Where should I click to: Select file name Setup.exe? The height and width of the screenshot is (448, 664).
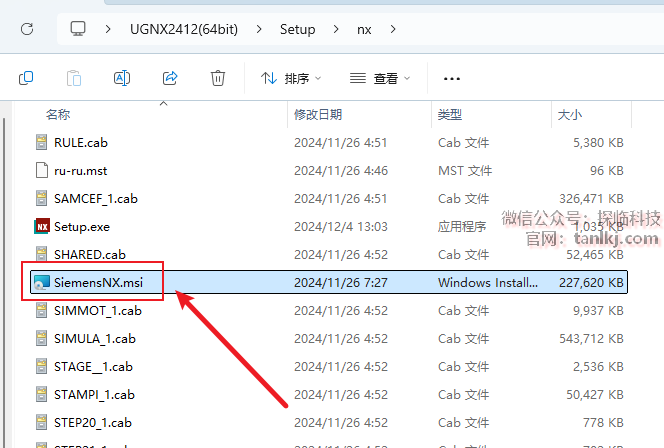pyautogui.click(x=82, y=227)
